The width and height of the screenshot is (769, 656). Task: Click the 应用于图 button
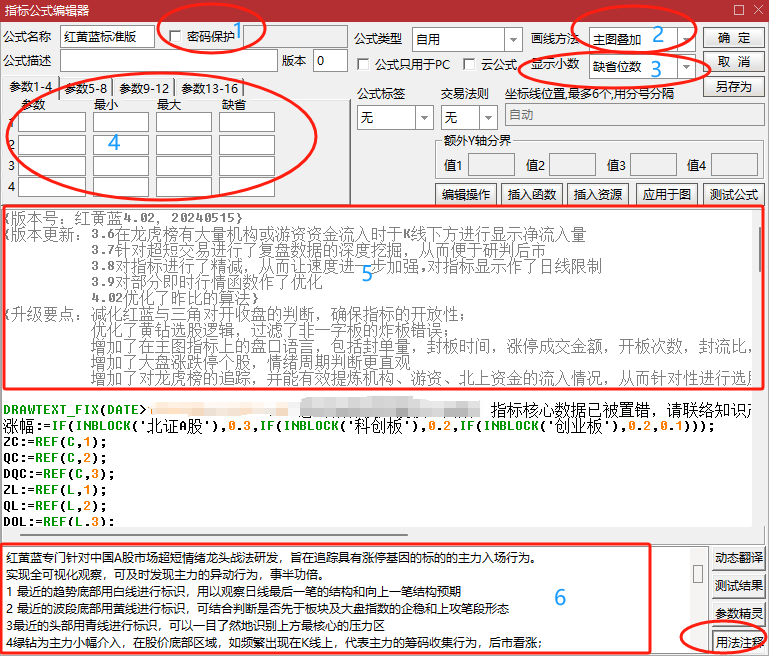tap(667, 194)
